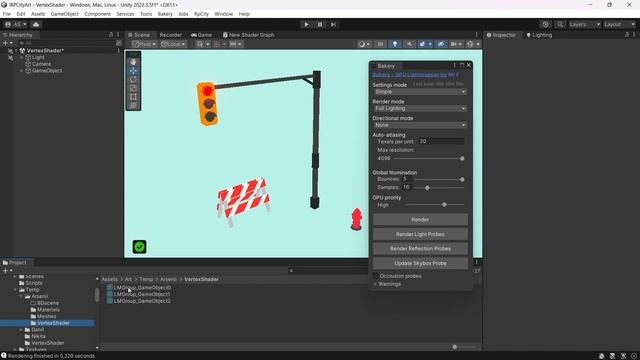Click the GPU priority slider handle
The height and width of the screenshot is (360, 640).
pyautogui.click(x=444, y=204)
